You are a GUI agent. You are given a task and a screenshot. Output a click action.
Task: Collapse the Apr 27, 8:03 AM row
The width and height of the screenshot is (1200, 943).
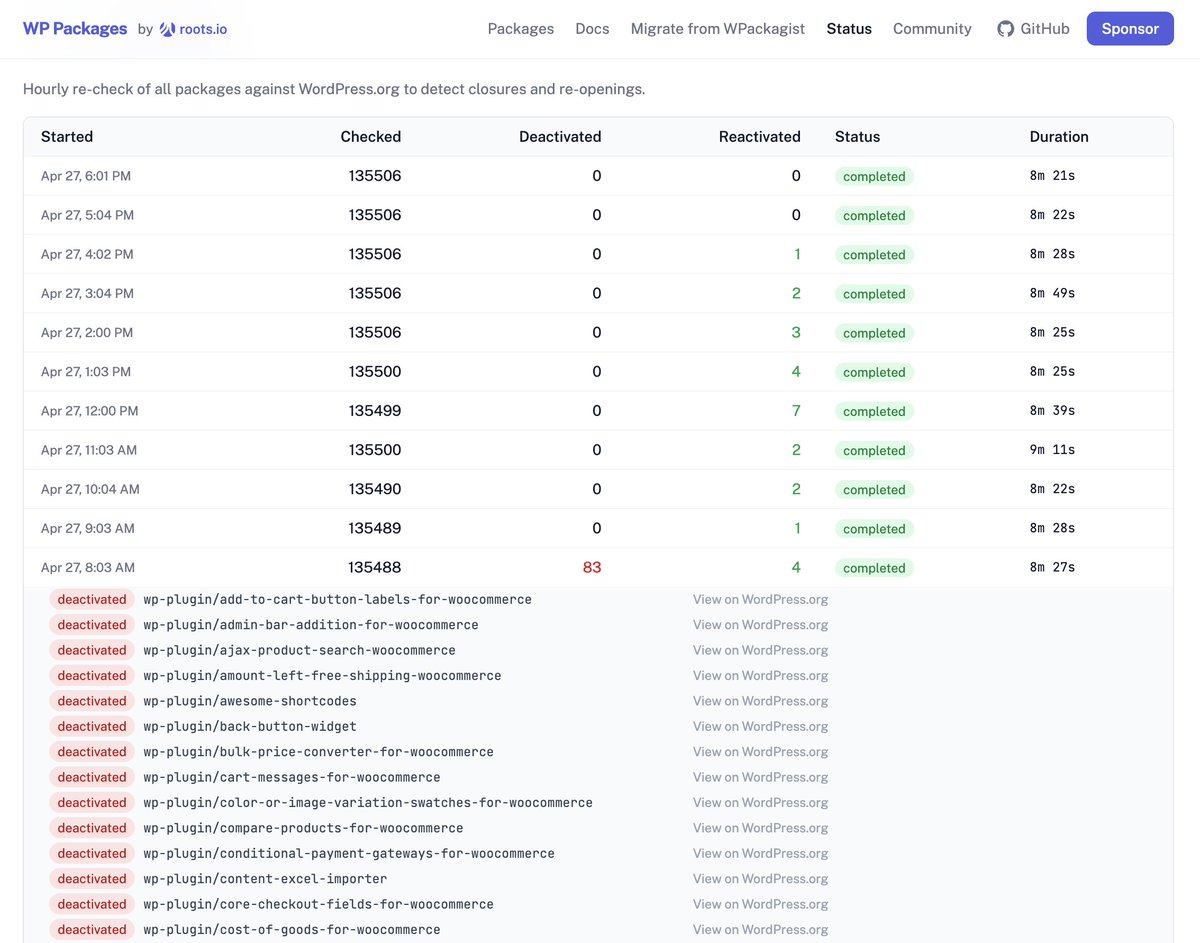click(598, 567)
